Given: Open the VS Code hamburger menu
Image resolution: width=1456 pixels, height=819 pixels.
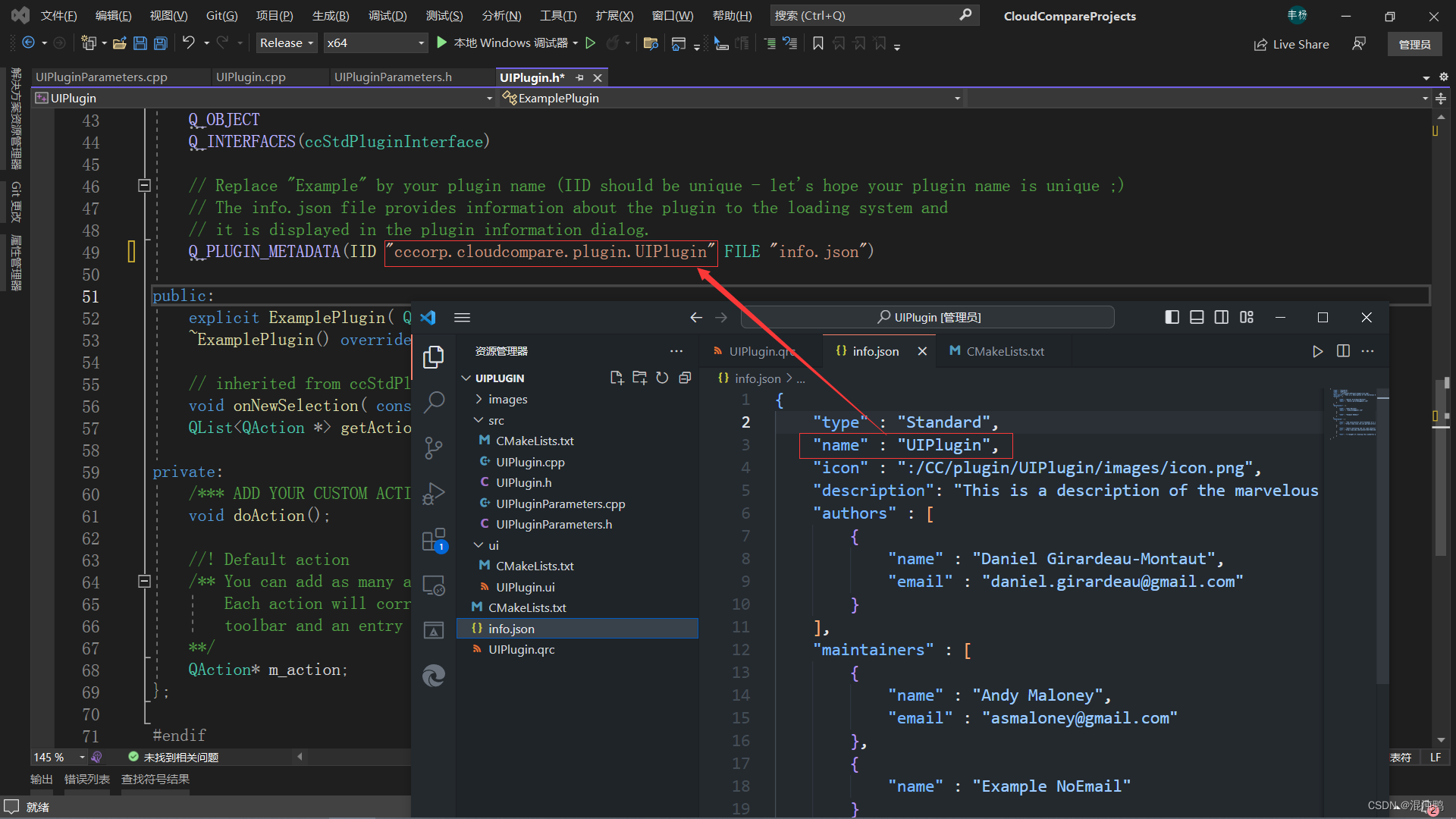Looking at the screenshot, I should click(462, 318).
